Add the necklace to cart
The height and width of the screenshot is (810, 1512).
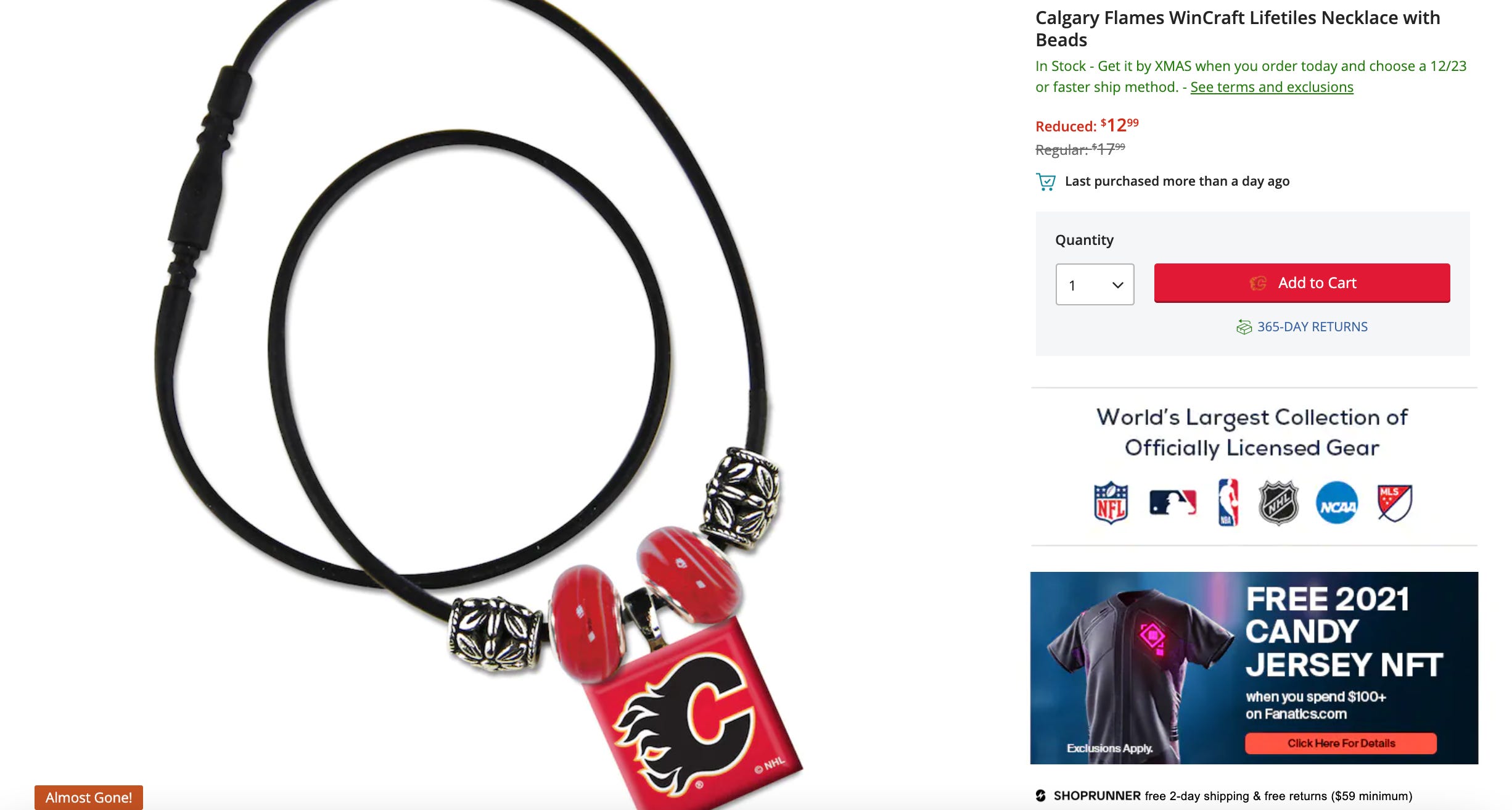[1302, 283]
